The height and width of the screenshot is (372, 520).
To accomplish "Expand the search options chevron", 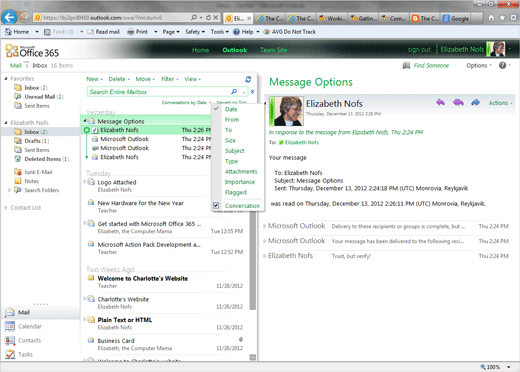I will (x=253, y=92).
